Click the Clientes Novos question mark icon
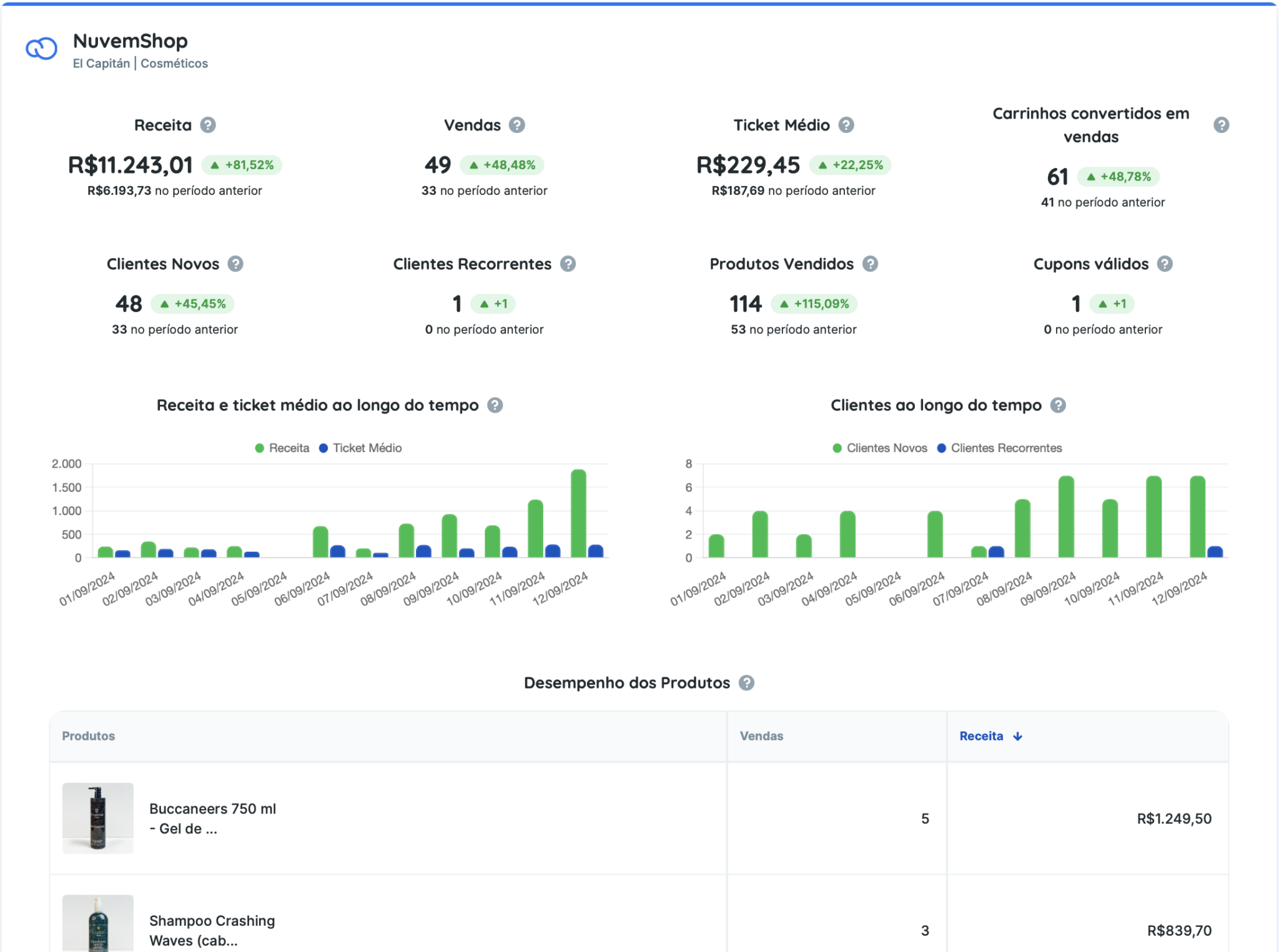The width and height of the screenshot is (1279, 952). 235,264
